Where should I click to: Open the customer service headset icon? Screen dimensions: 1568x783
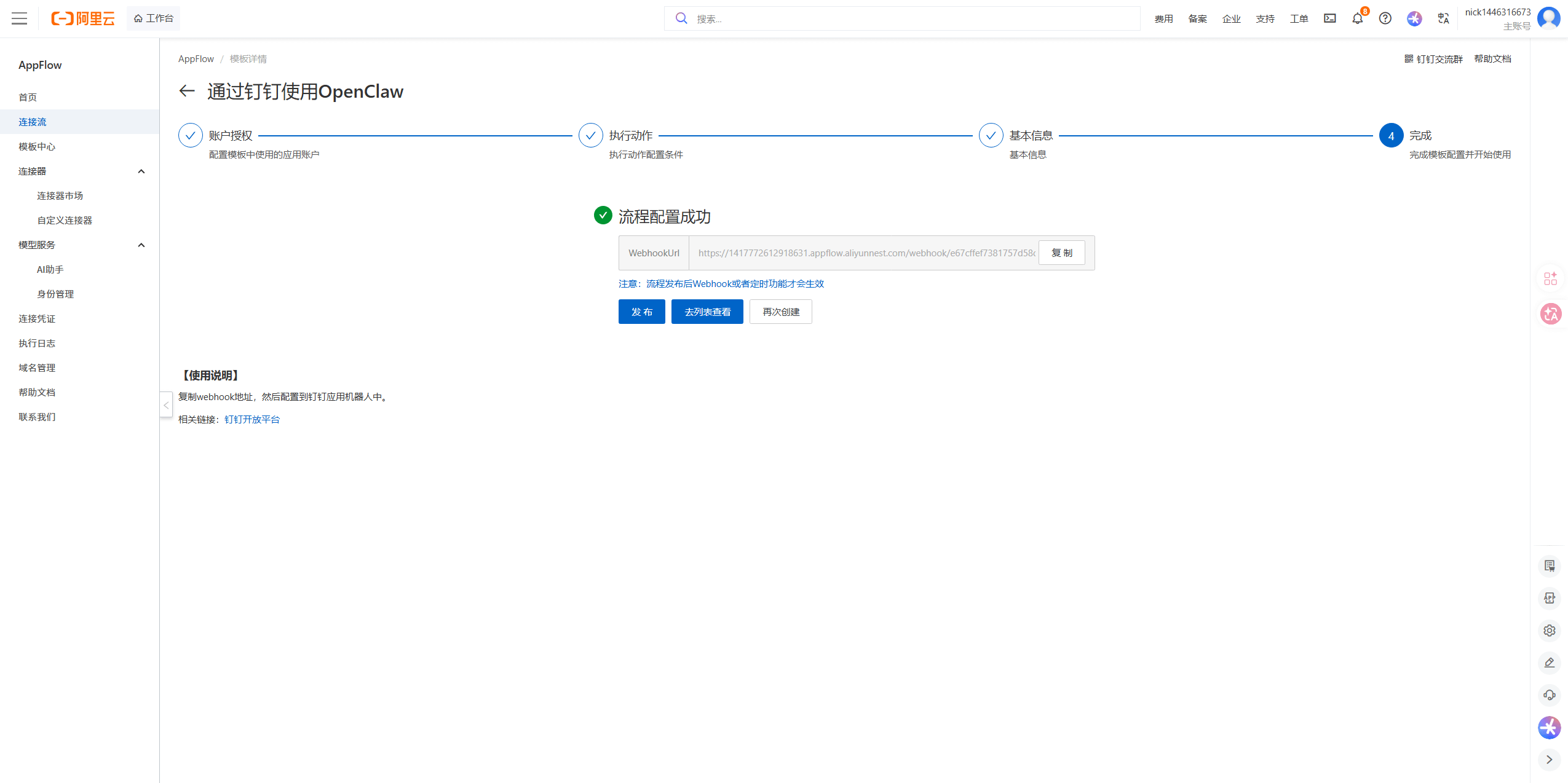tap(1550, 695)
